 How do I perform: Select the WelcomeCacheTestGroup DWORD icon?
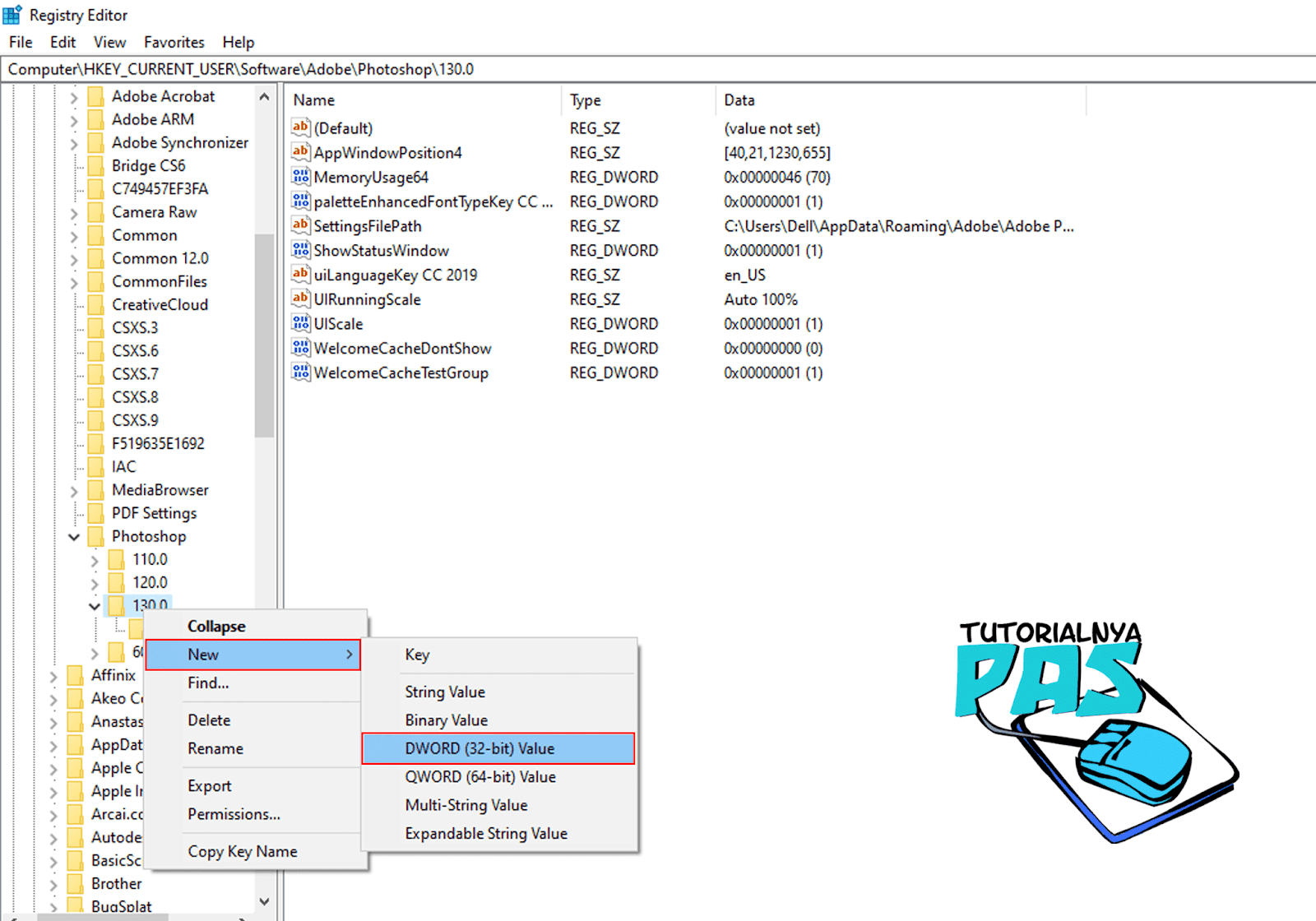[x=301, y=373]
